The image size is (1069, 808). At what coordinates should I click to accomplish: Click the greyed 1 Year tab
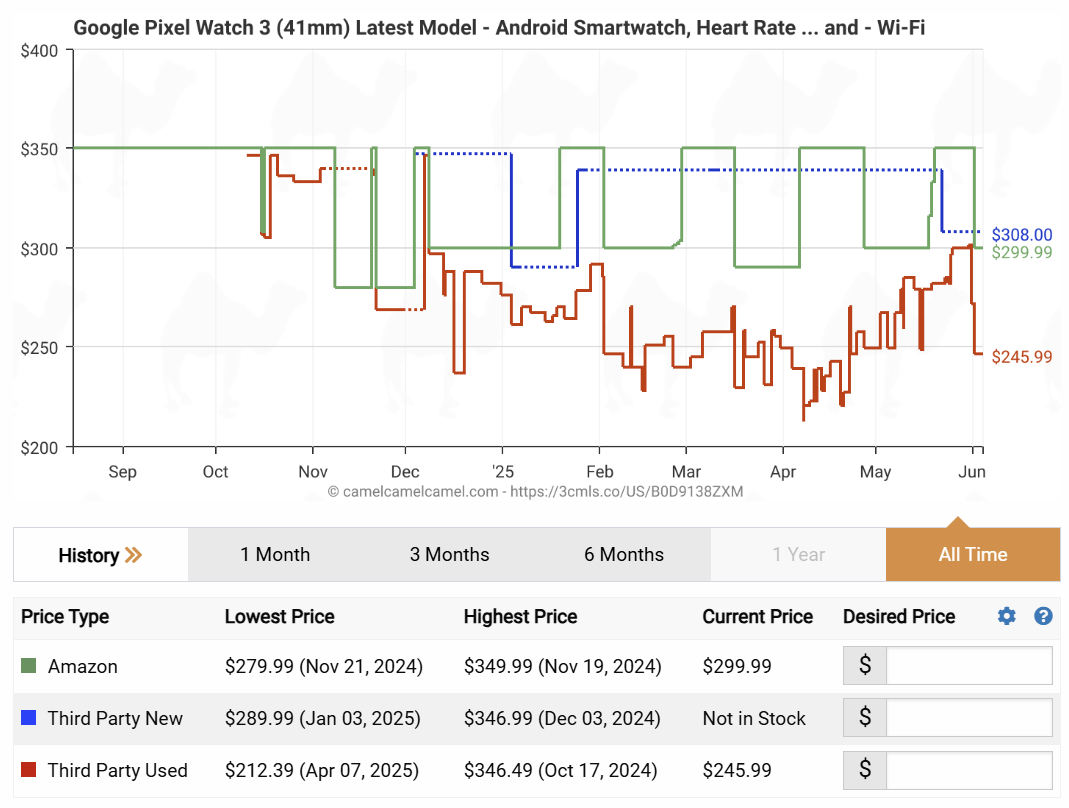point(798,555)
